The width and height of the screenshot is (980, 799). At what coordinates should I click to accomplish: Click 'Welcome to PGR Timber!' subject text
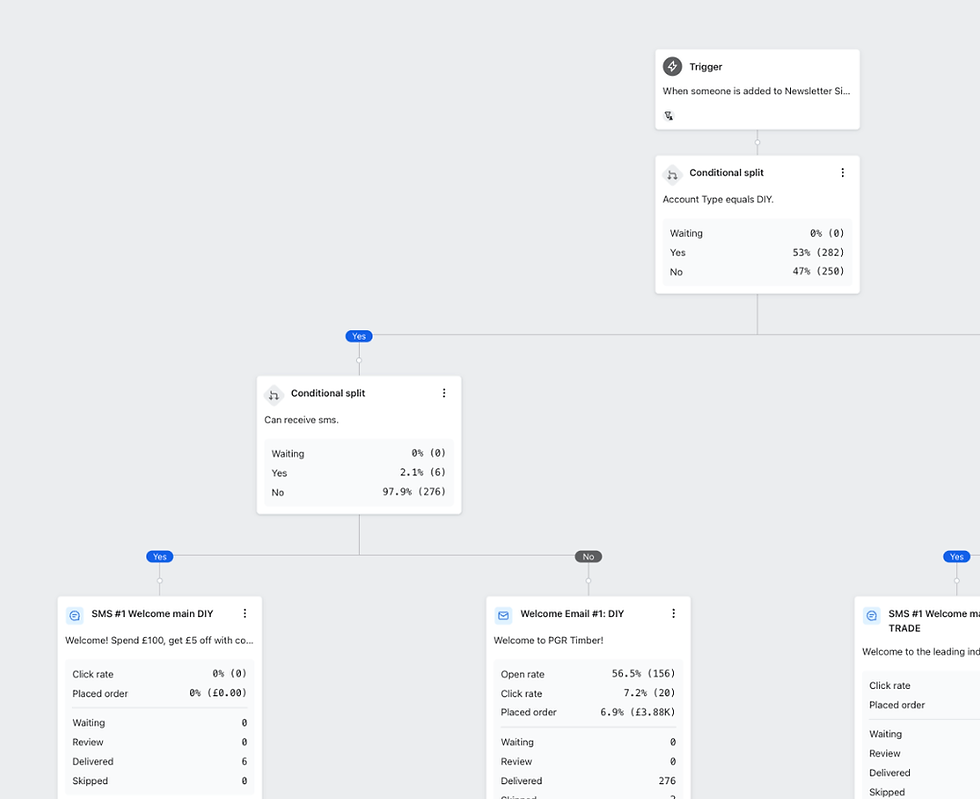pyautogui.click(x=549, y=641)
